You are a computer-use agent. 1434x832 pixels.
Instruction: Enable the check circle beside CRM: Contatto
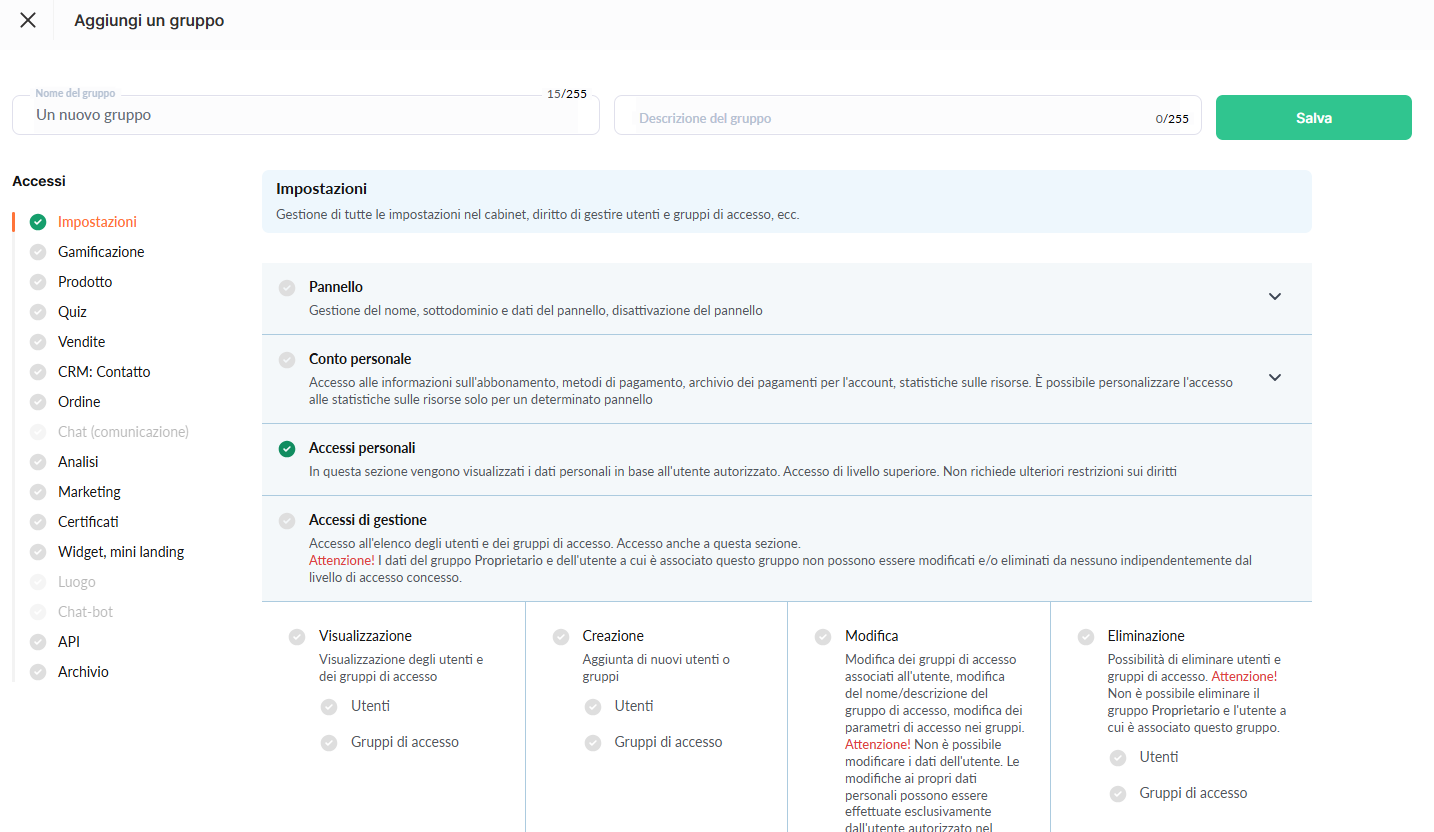38,372
